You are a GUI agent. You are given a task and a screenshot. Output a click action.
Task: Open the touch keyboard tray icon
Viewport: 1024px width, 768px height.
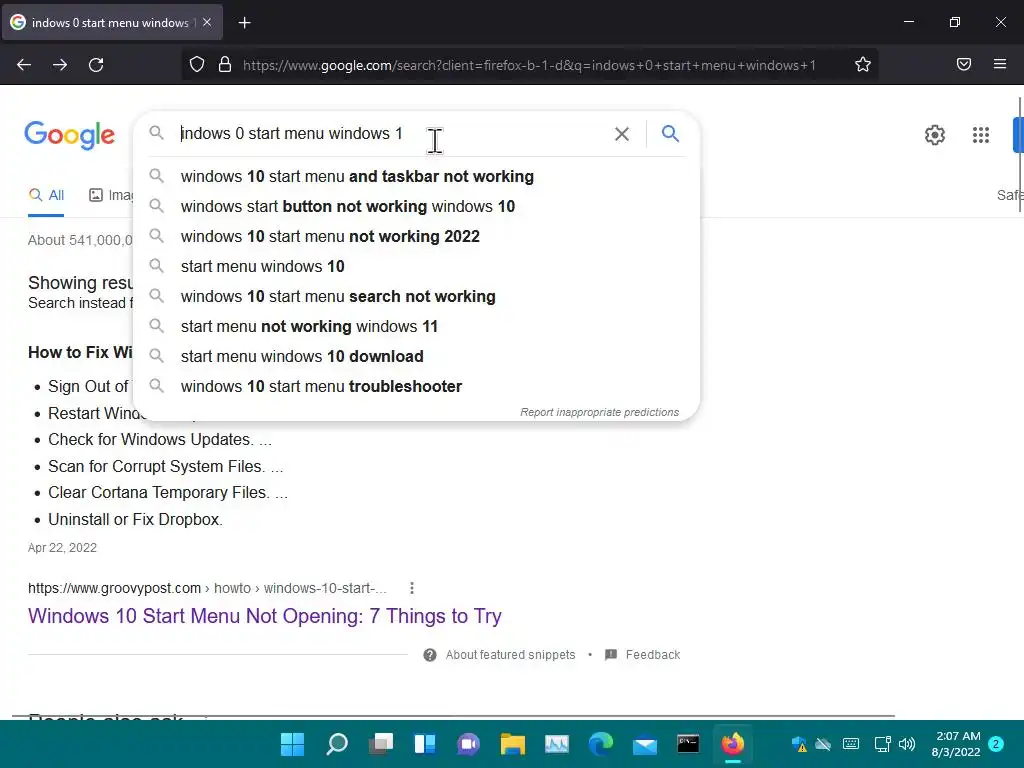[851, 744]
